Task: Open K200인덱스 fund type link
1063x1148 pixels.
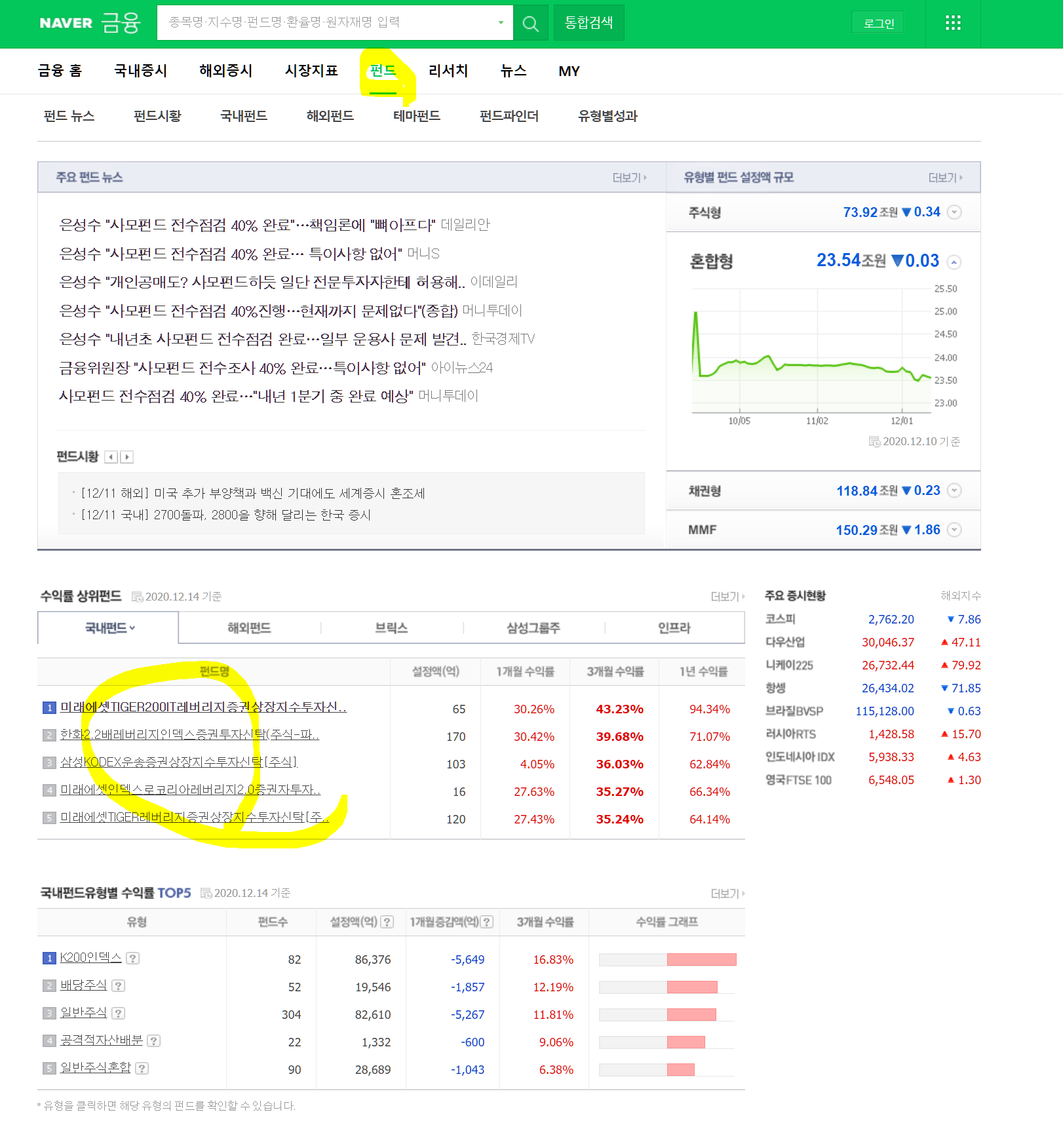Action: click(90, 958)
